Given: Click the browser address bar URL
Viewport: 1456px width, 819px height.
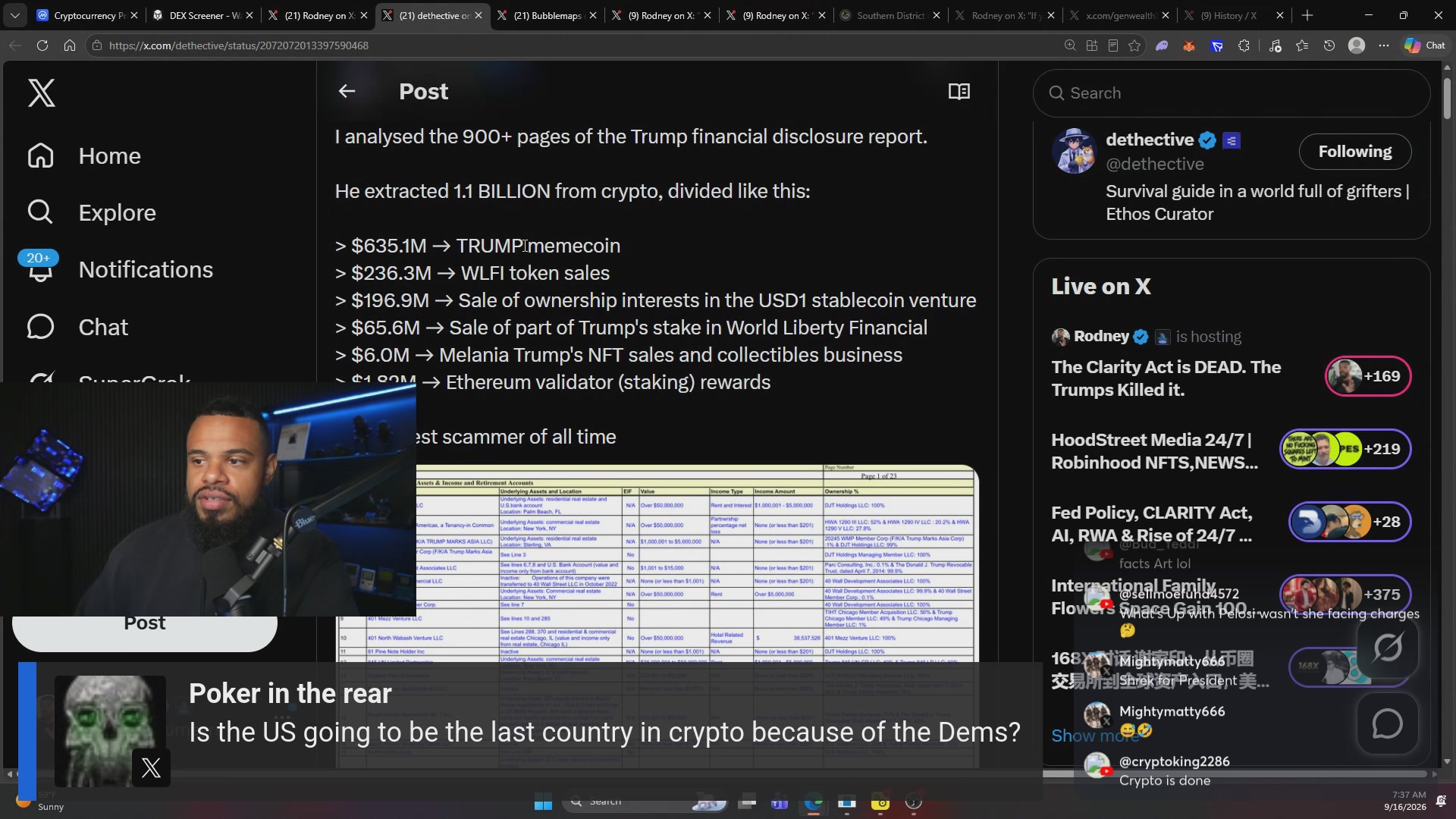Looking at the screenshot, I should tap(238, 45).
